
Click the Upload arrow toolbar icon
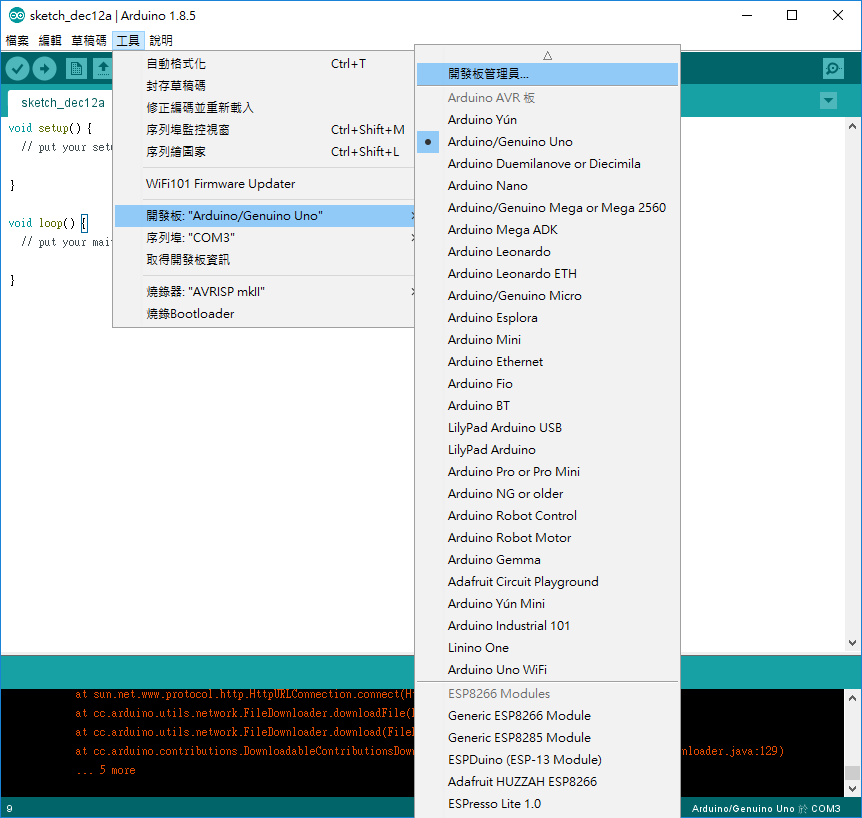point(45,69)
